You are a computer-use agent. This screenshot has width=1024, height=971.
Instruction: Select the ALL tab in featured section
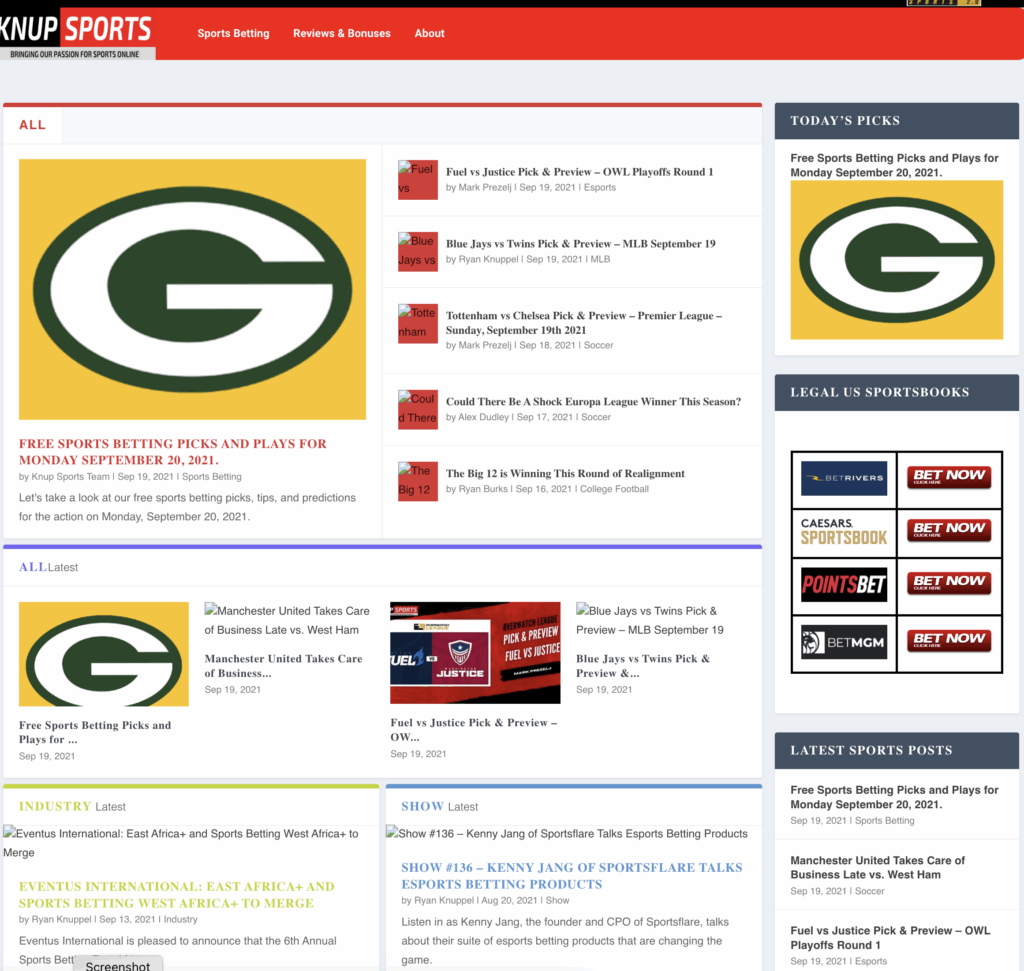coord(33,125)
